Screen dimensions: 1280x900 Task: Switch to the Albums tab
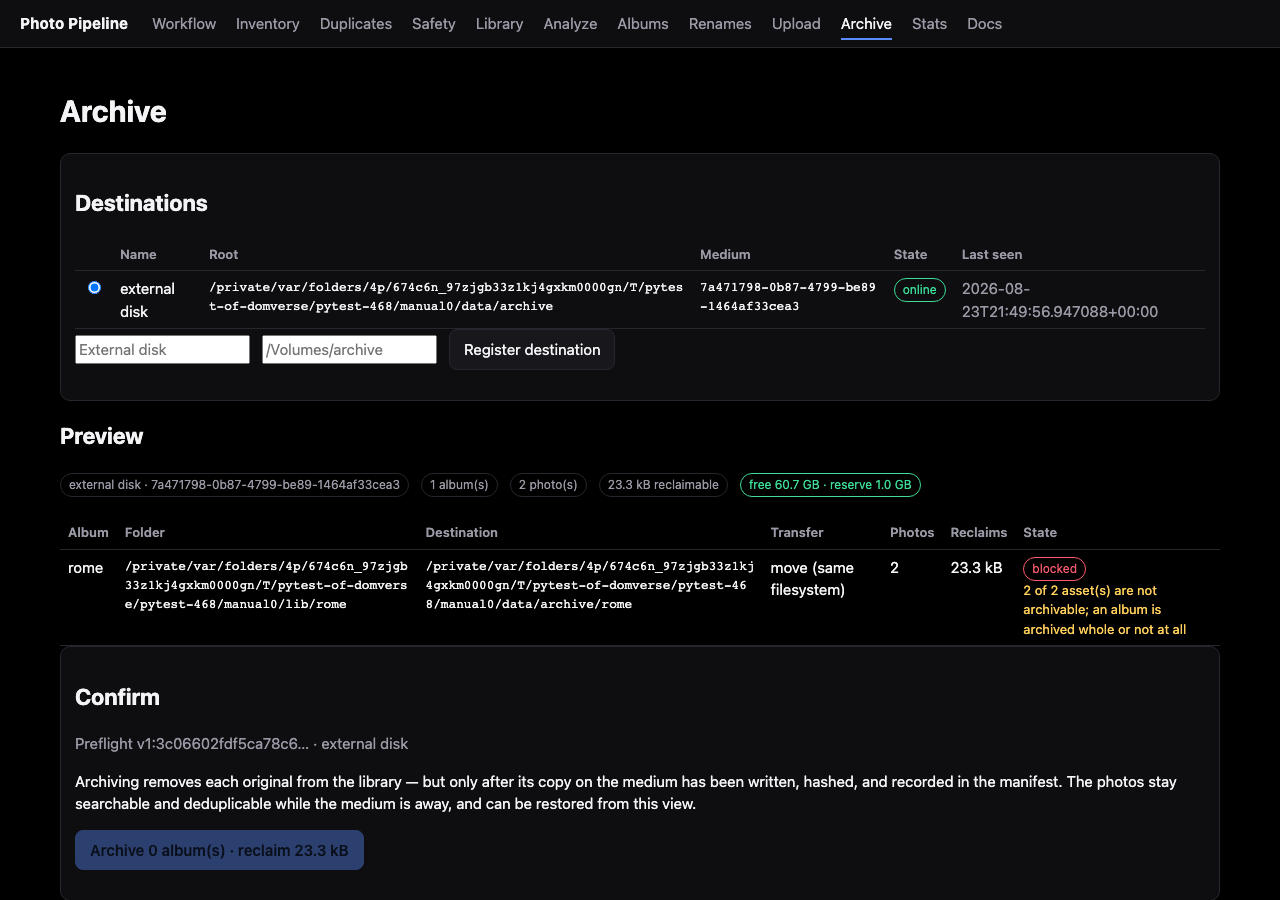pyautogui.click(x=643, y=24)
